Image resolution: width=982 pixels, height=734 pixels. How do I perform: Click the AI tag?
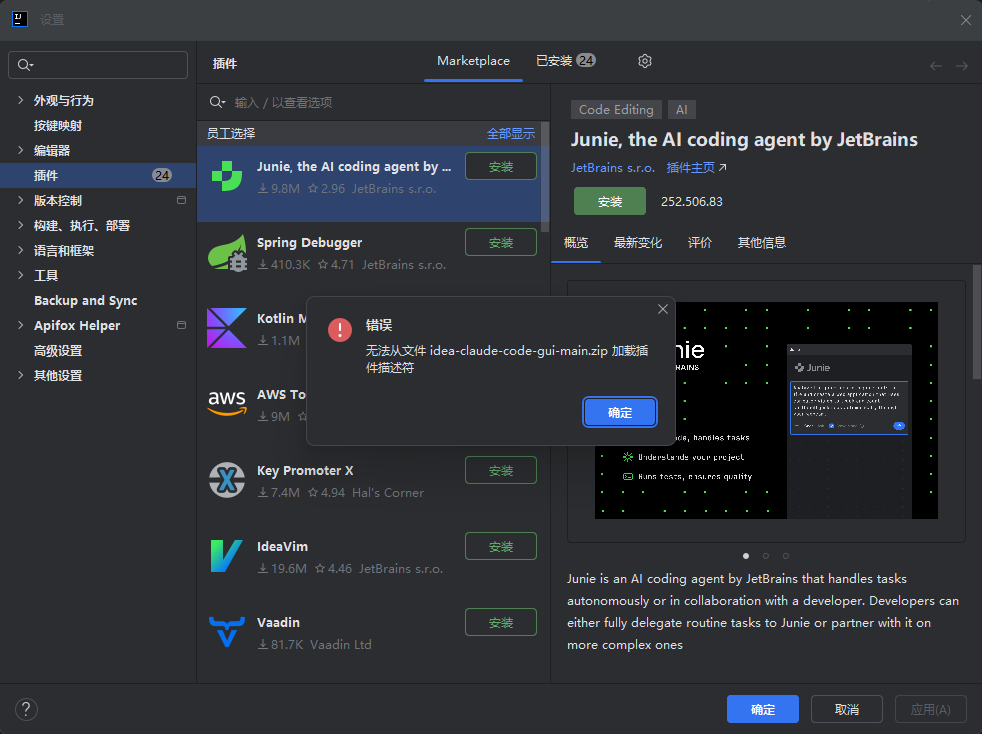(x=681, y=110)
